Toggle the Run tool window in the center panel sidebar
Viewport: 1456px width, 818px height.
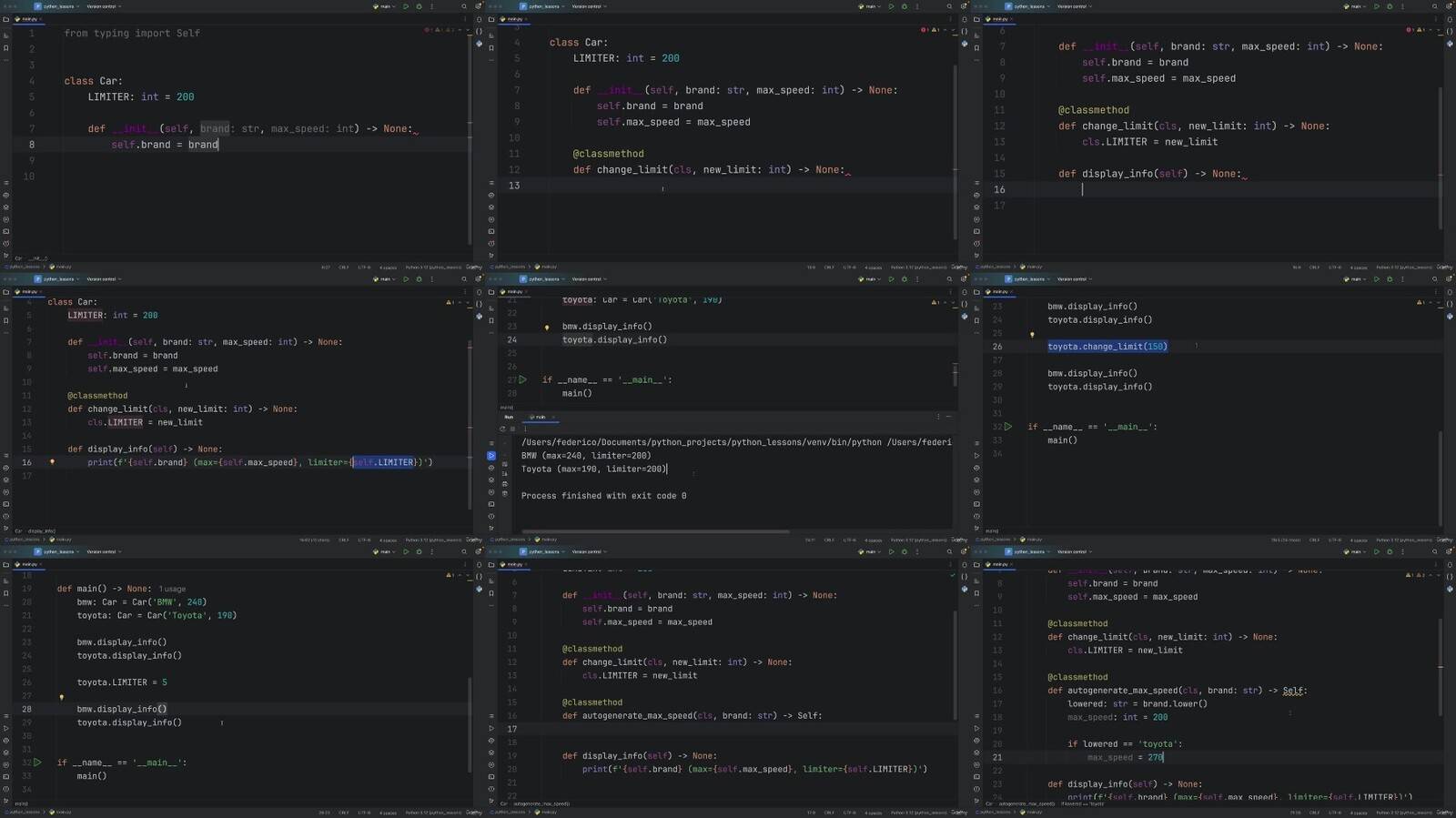coord(491,456)
